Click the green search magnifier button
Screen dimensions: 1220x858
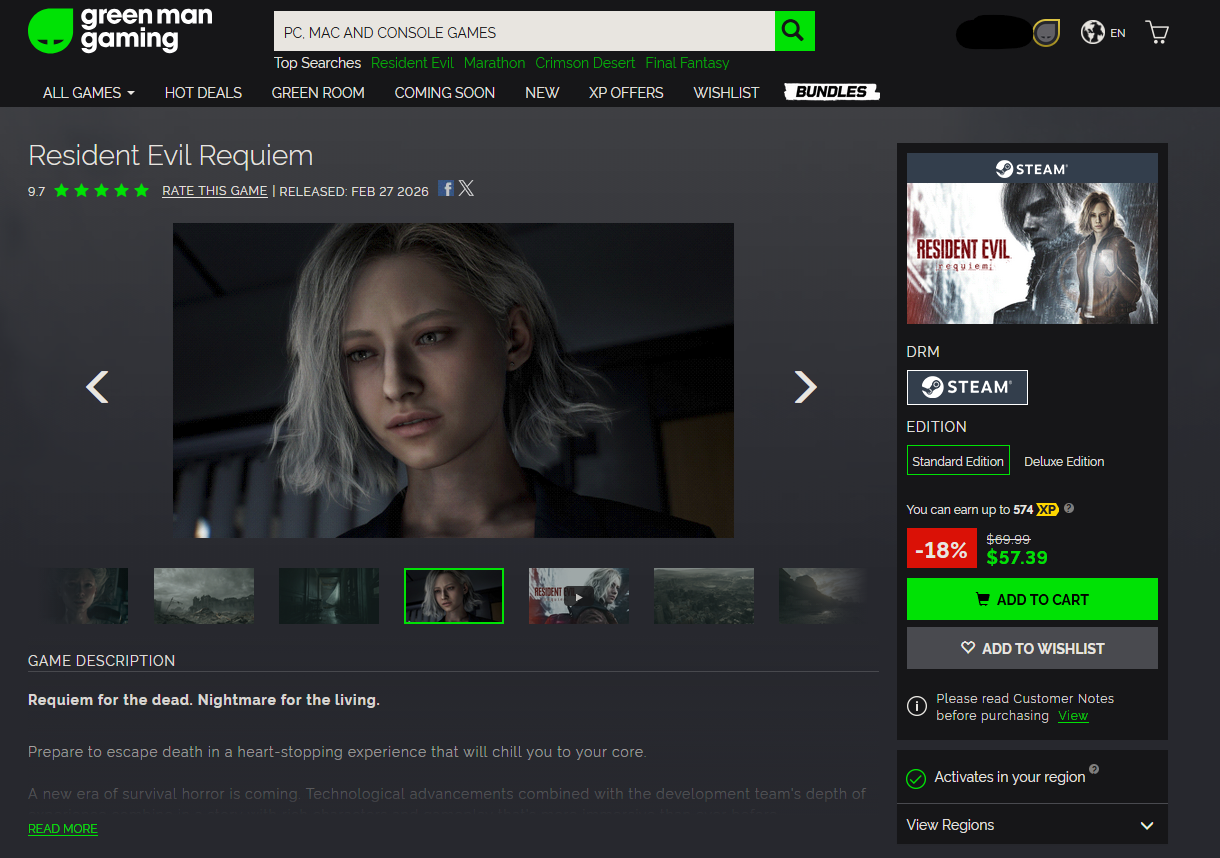pos(794,31)
